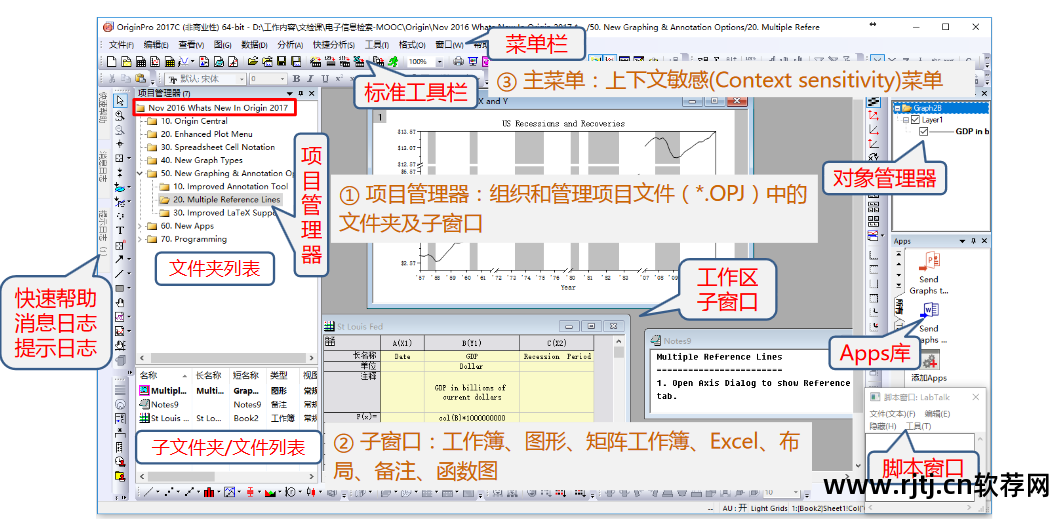
Task: Open the Apps panel dropdown arrow
Action: [x=962, y=241]
